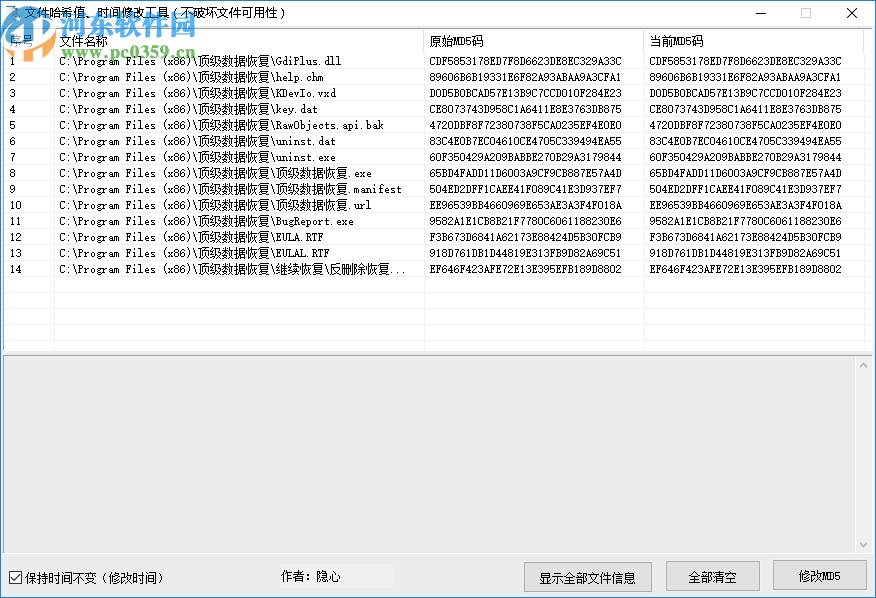
Task: Select the BugReport.exe entry in the list
Action: tap(200, 220)
